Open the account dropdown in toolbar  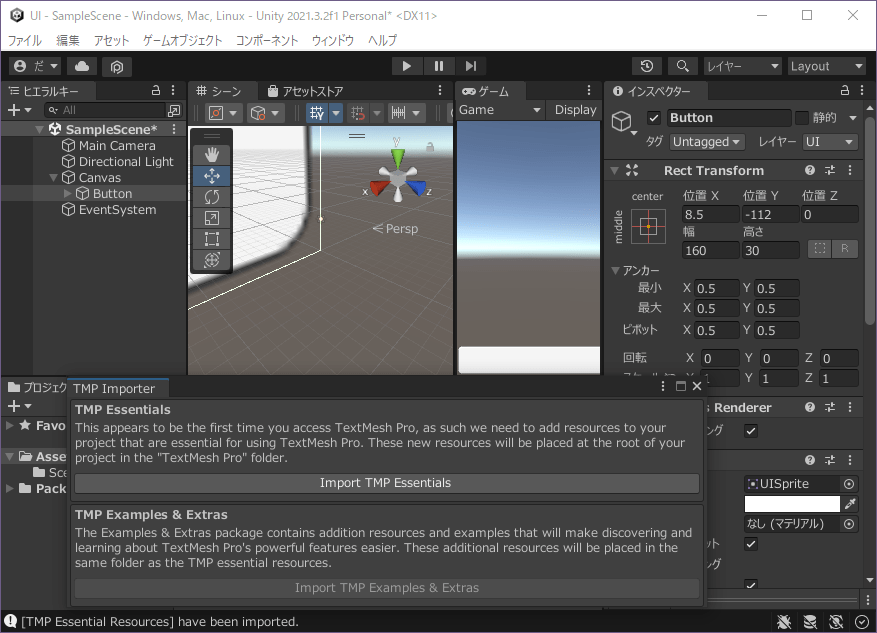(36, 67)
